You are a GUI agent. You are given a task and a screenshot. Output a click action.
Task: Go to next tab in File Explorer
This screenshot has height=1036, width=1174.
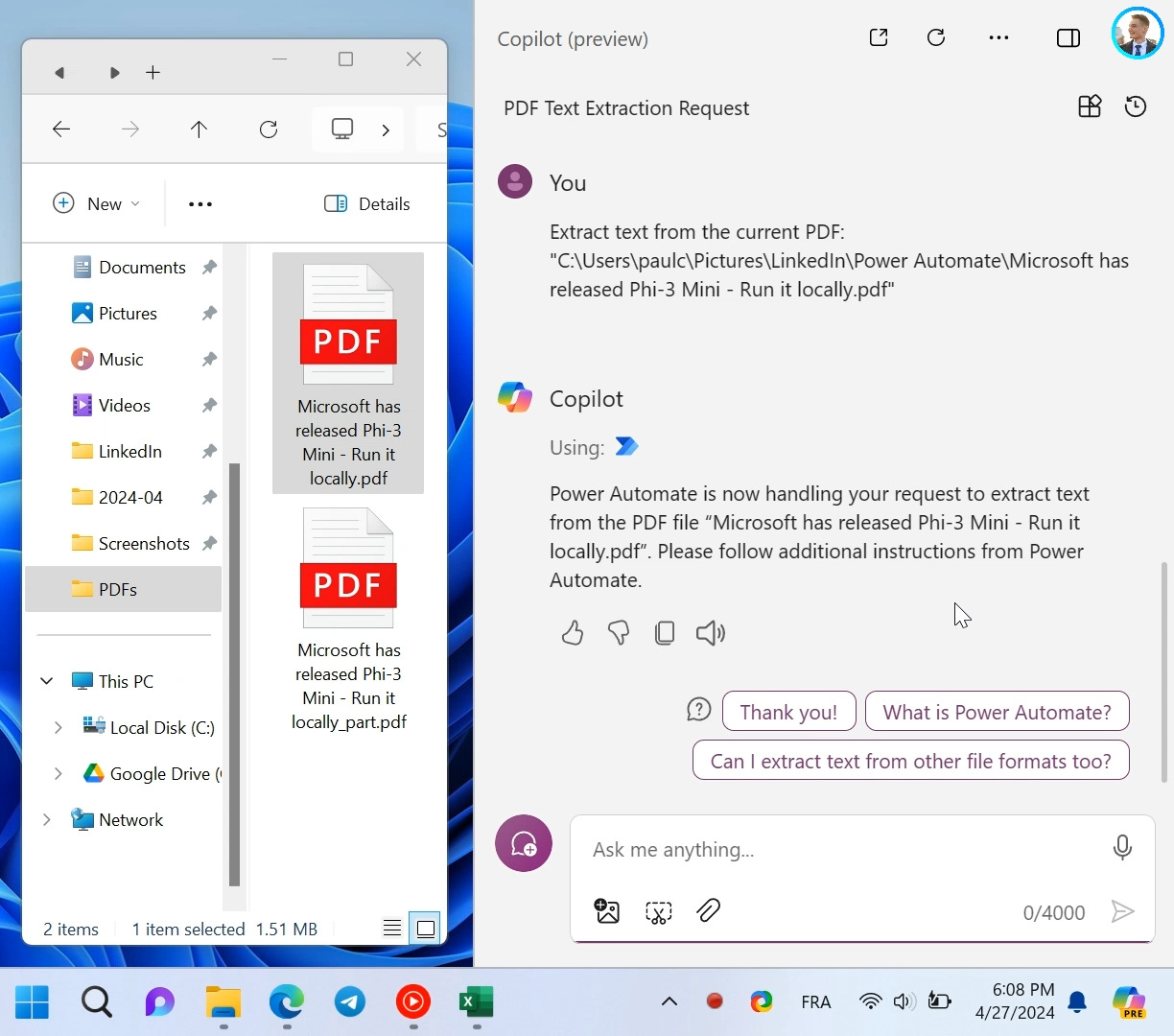[114, 73]
